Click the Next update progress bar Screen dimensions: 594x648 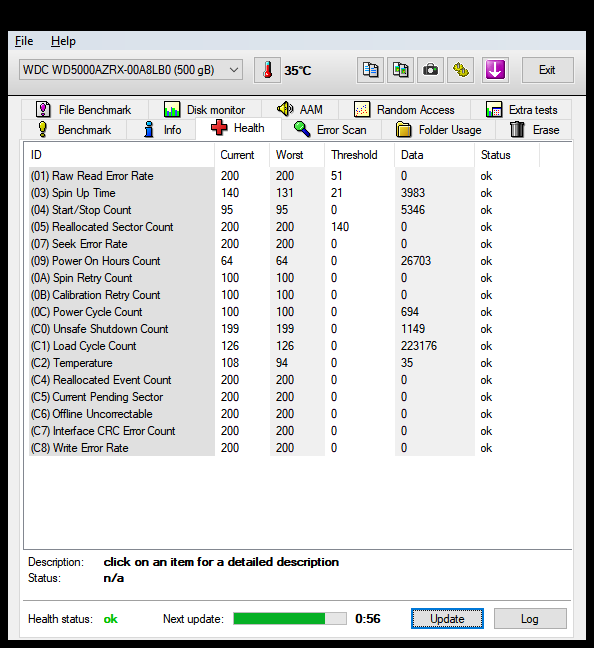click(x=290, y=619)
